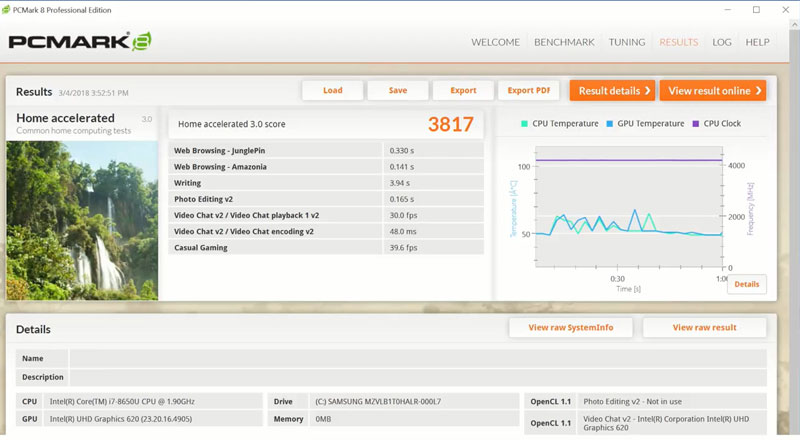The image size is (800, 440).
Task: Click the result date 3/4/2018 text
Action: pos(93,93)
